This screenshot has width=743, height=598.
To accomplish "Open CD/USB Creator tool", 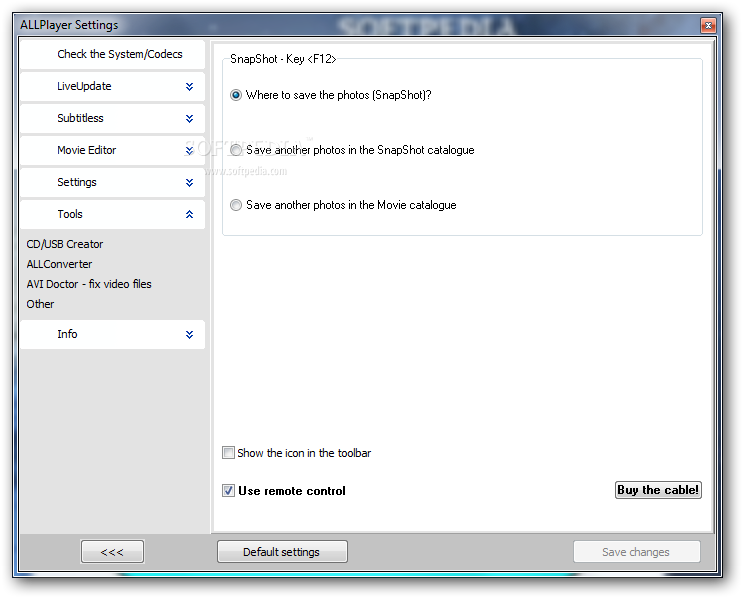I will click(x=65, y=244).
